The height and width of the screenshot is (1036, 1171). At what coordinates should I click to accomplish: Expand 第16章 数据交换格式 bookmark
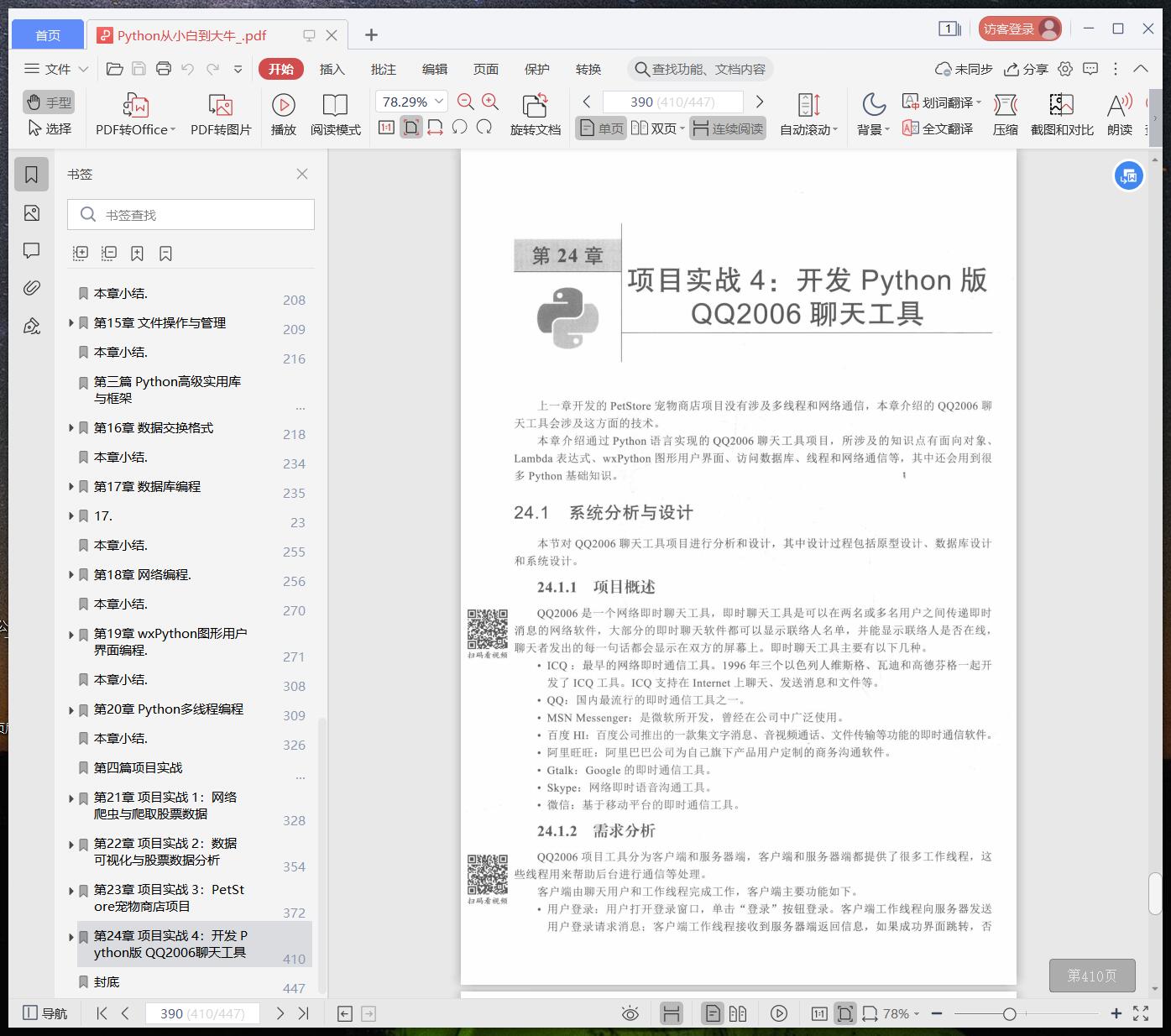(x=71, y=427)
